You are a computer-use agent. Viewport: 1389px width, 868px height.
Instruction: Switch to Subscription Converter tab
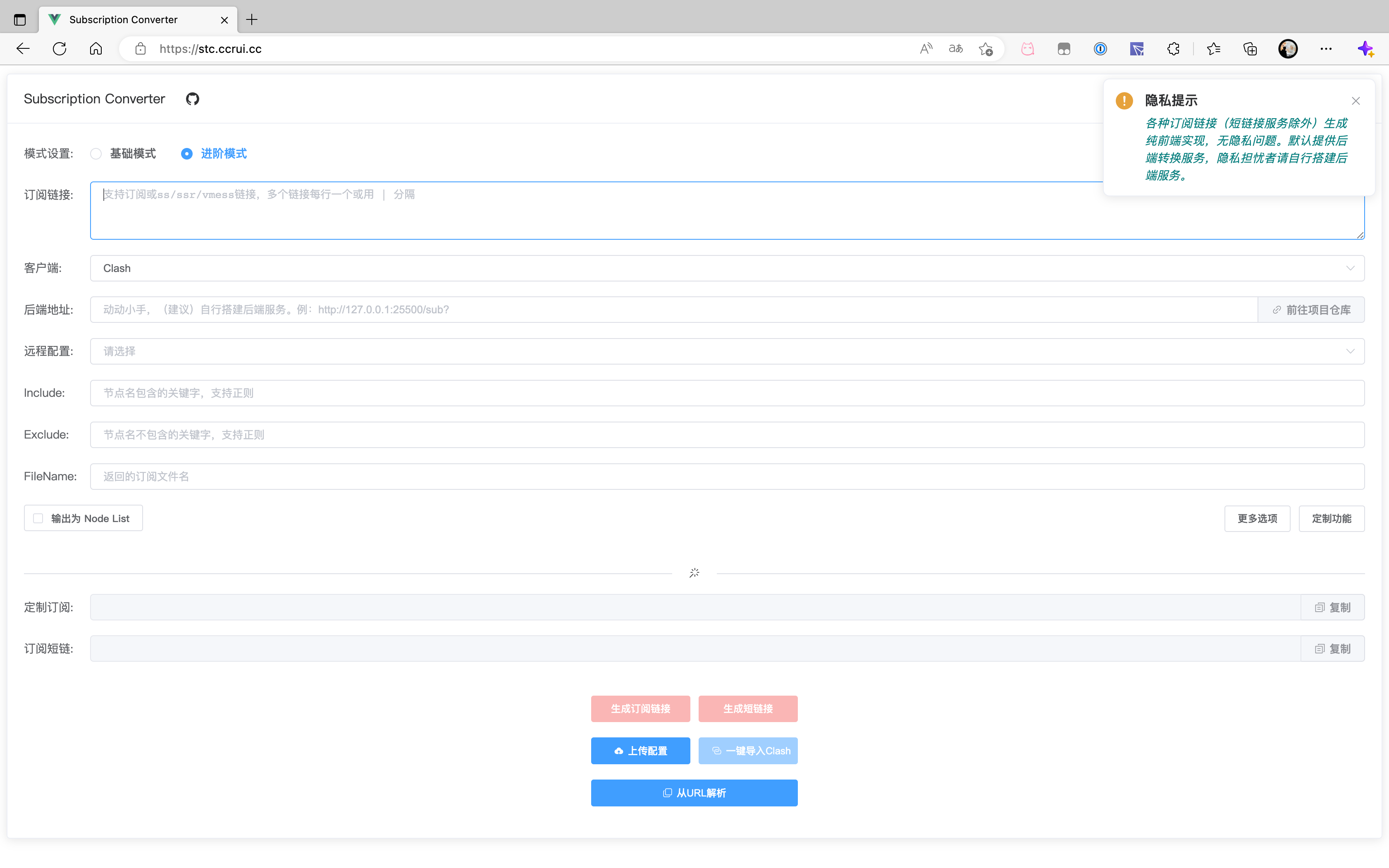tap(138, 19)
